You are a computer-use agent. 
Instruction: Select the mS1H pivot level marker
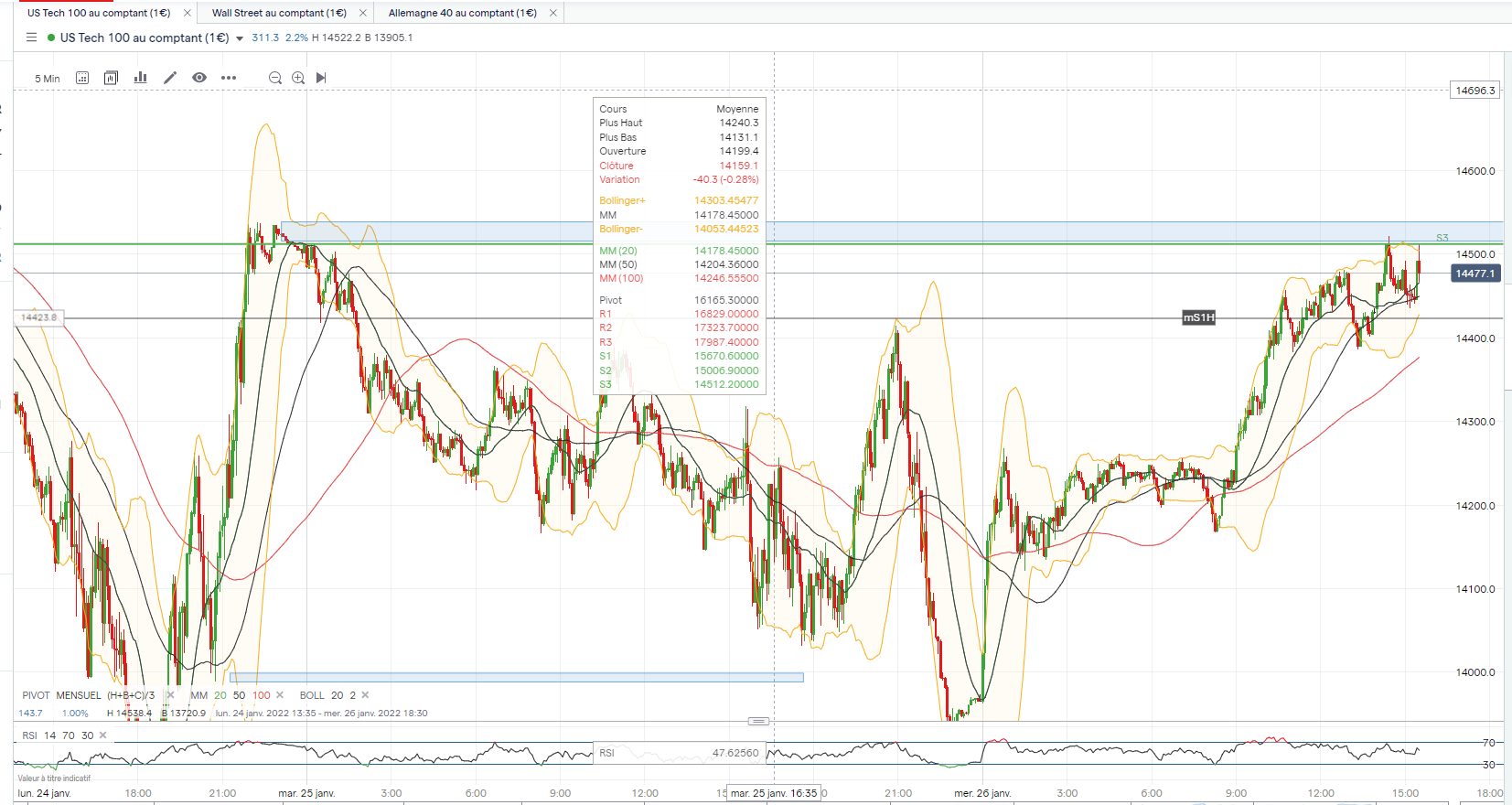1198,317
